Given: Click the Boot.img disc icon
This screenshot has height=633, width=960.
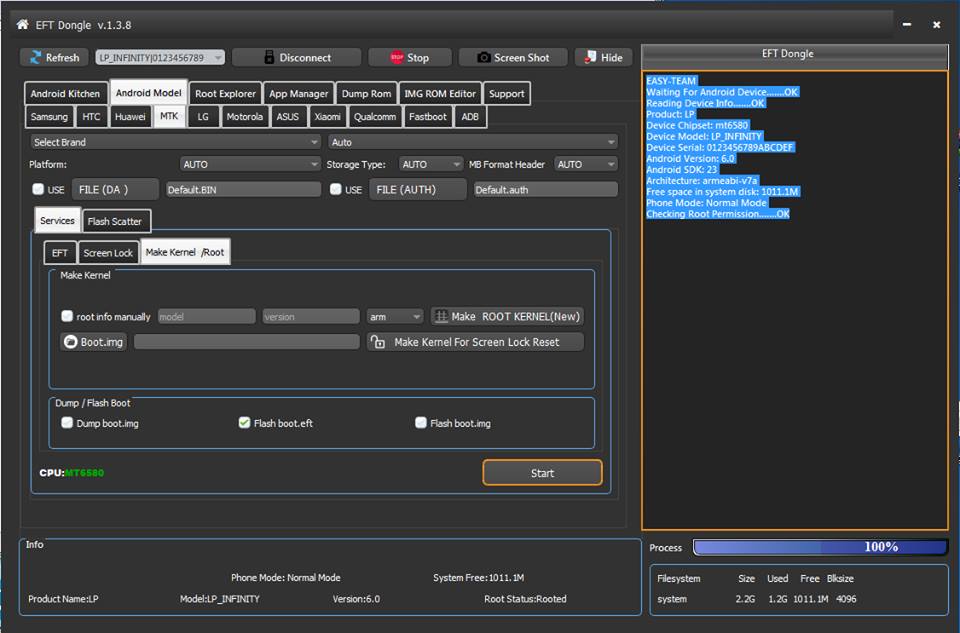Looking at the screenshot, I should coord(70,342).
